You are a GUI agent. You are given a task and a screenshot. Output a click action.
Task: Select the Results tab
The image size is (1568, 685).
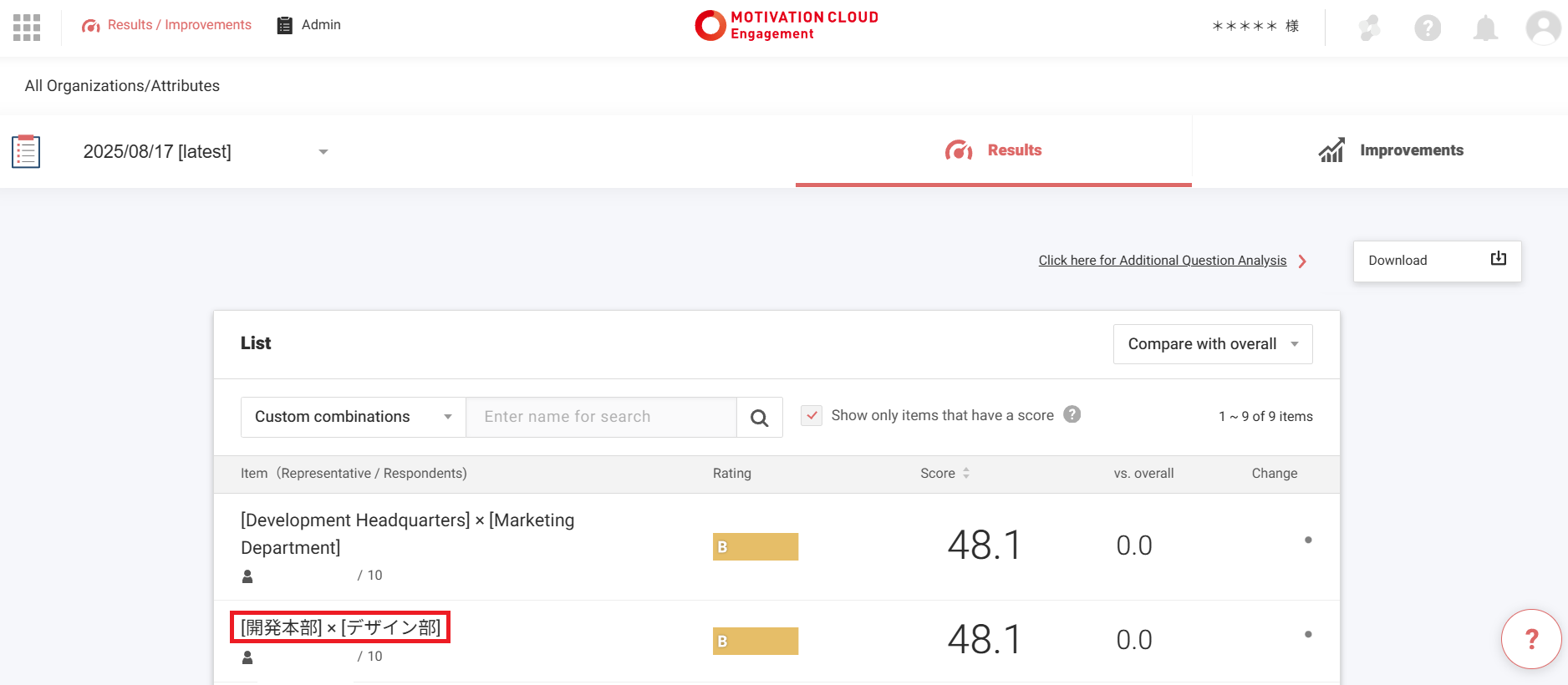pyautogui.click(x=993, y=150)
